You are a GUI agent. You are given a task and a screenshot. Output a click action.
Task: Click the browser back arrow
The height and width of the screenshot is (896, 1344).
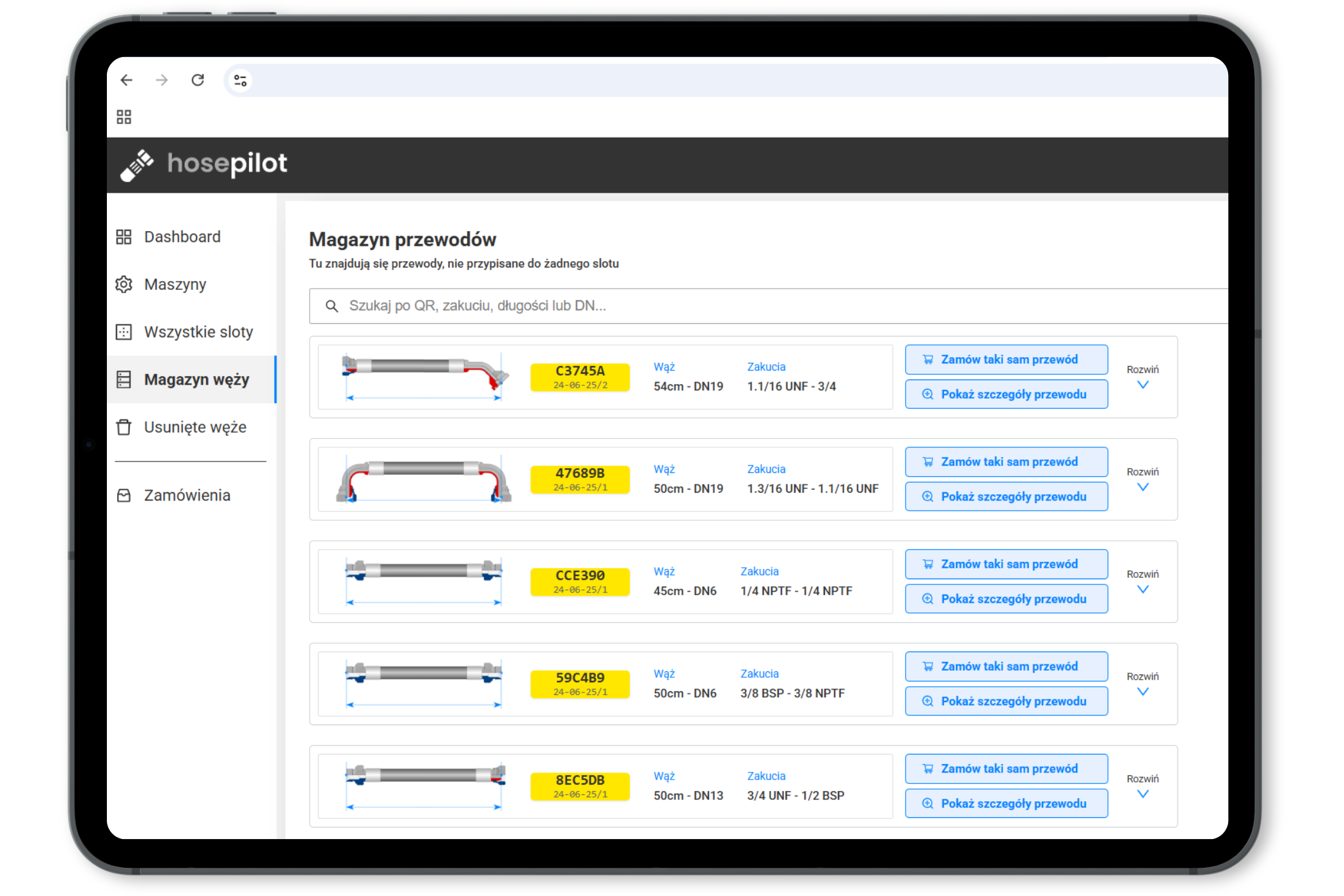[127, 80]
